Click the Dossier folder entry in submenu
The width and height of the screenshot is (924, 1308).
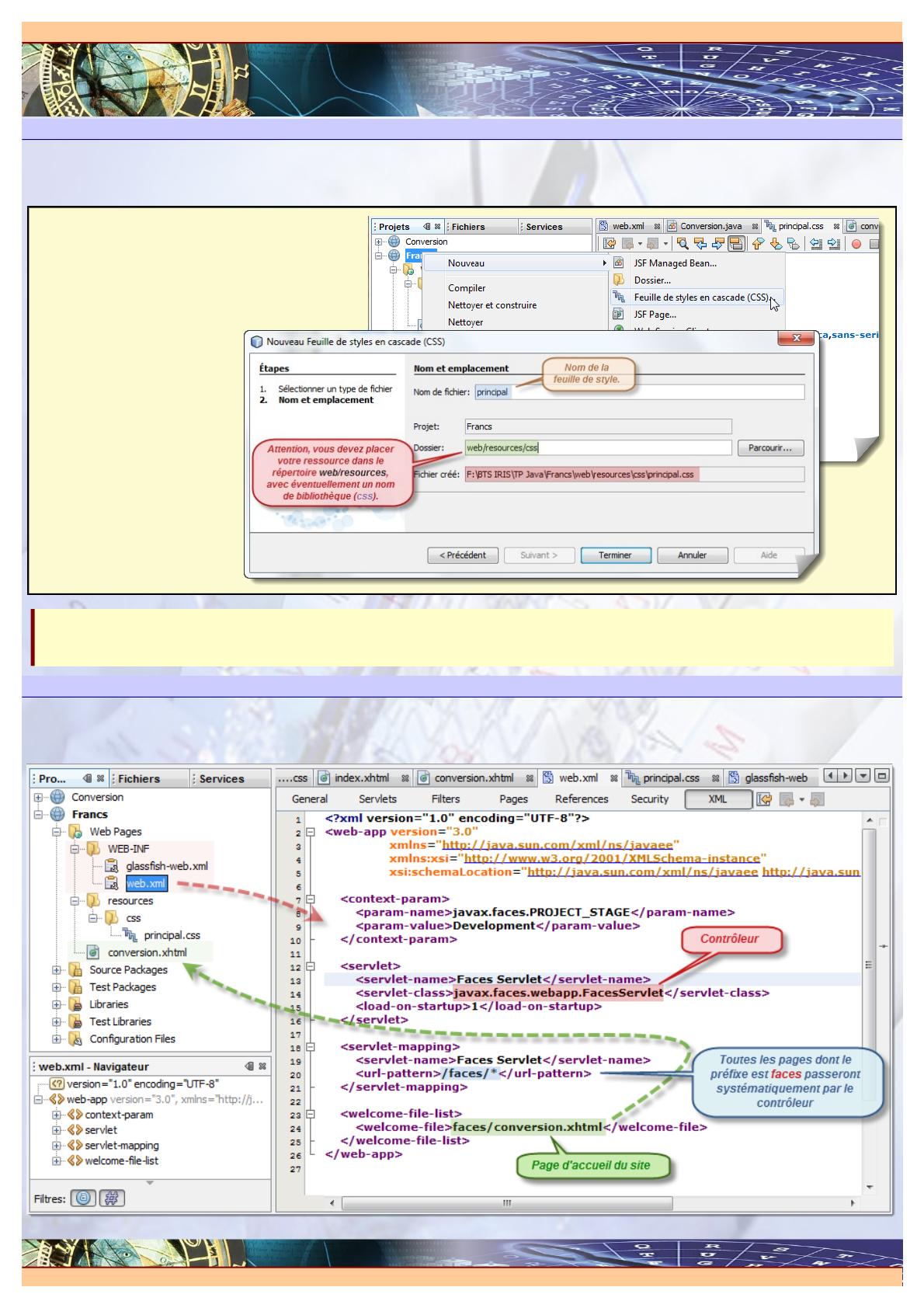click(x=651, y=280)
